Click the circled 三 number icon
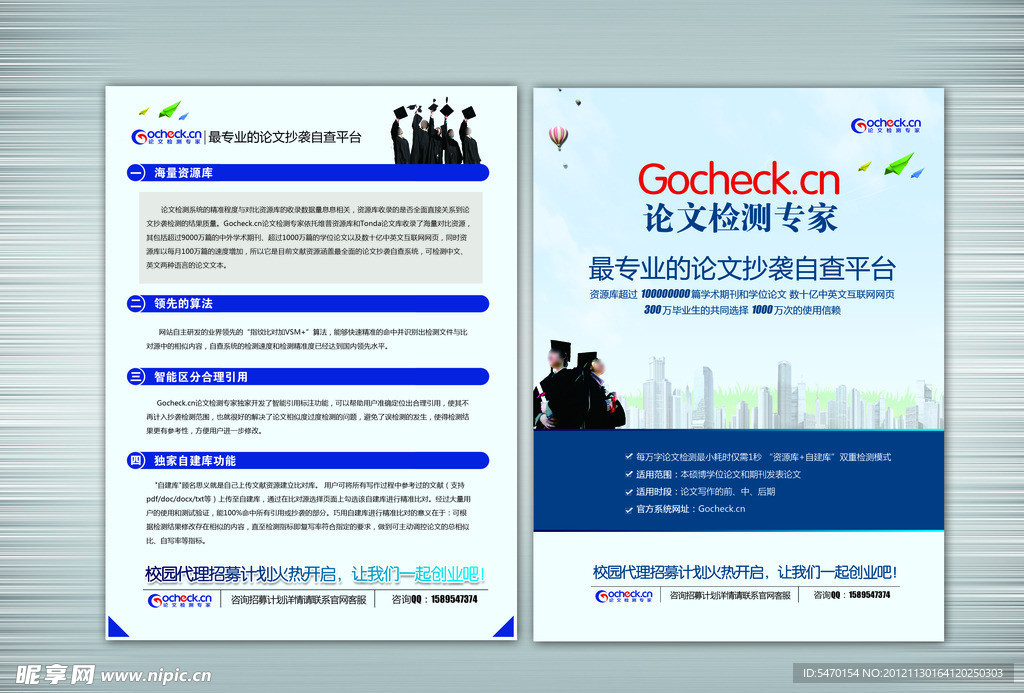This screenshot has height=693, width=1024. [x=136, y=376]
